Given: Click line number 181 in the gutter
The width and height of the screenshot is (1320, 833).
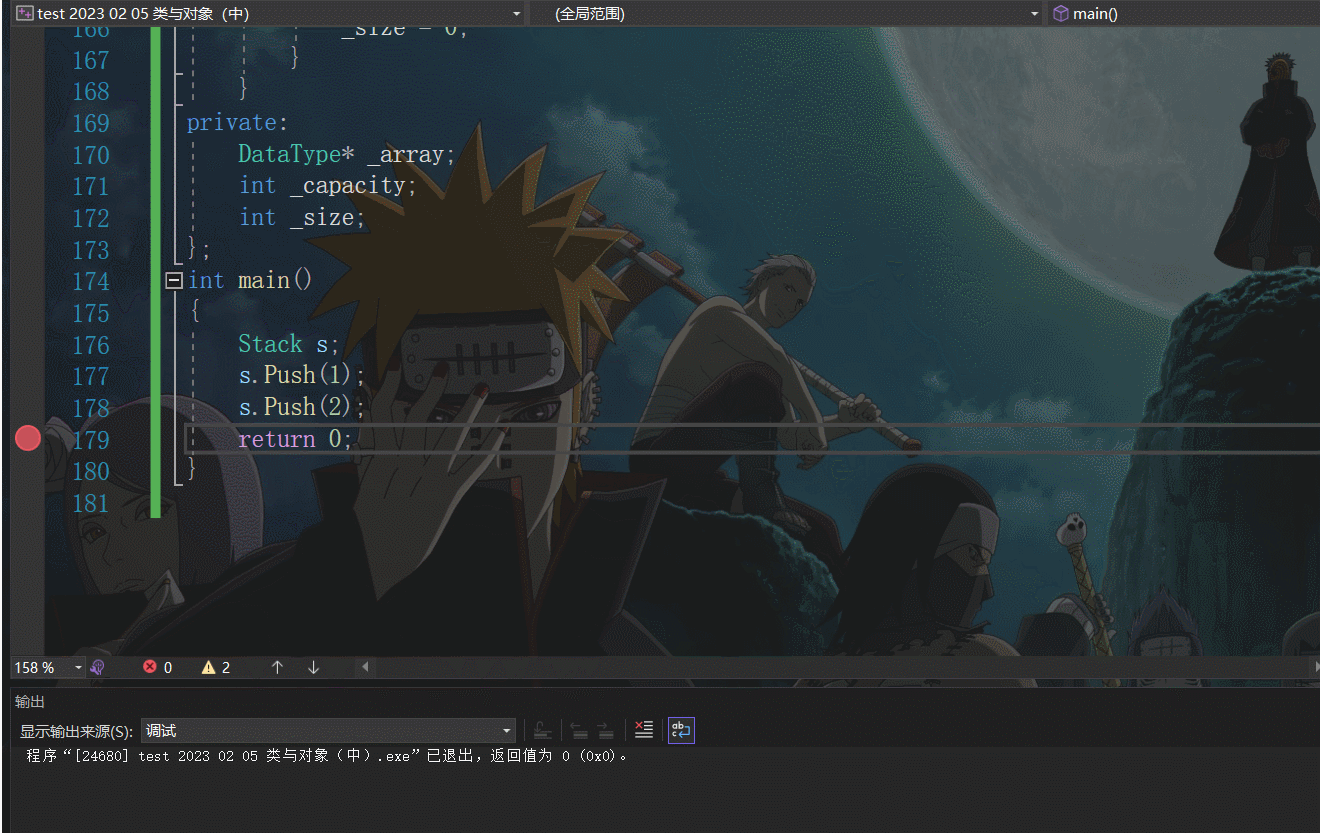Looking at the screenshot, I should [x=90, y=503].
